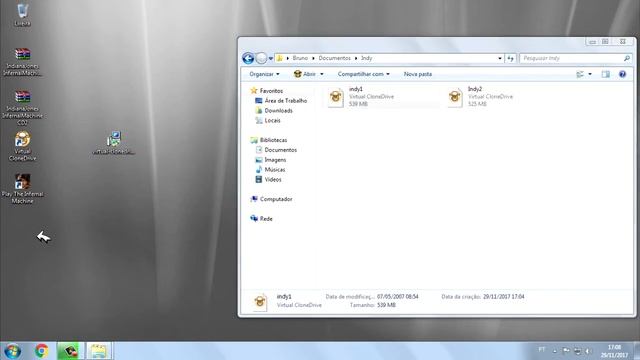Select the IndianaJones InfernalMachine archive icon on the desktop
Image resolution: width=640 pixels, height=360 pixels.
22,62
